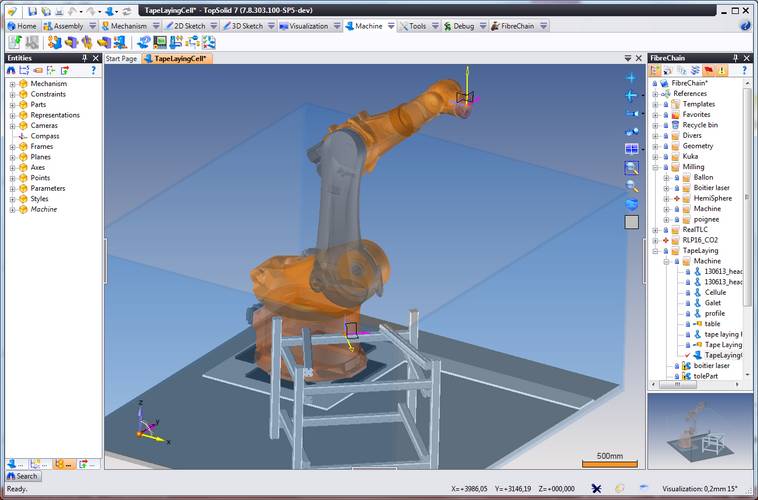The width and height of the screenshot is (758, 500).
Task: Select the RLP16_CO2 tree item
Action: pos(700,240)
